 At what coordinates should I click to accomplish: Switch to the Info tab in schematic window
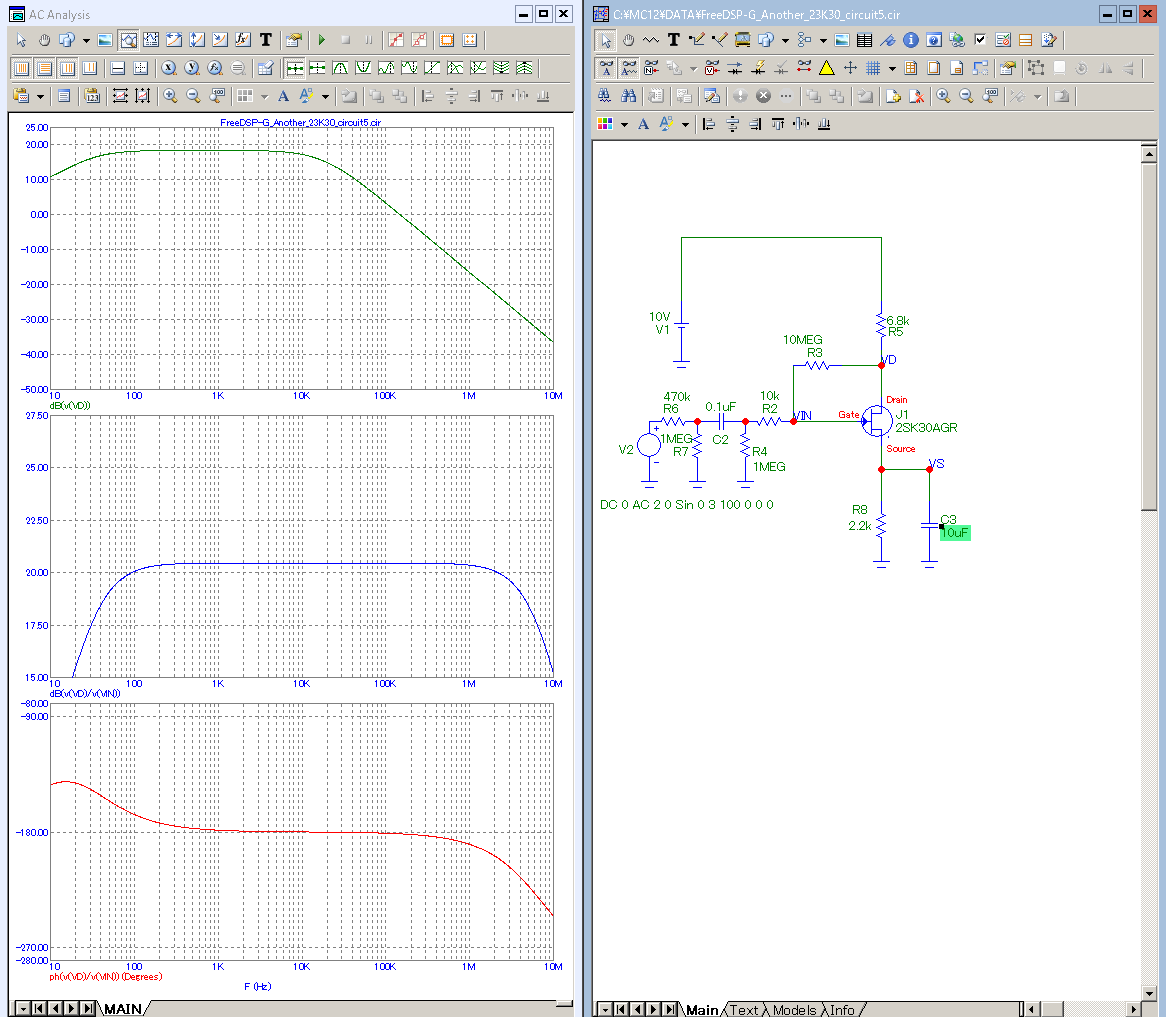tap(843, 1010)
